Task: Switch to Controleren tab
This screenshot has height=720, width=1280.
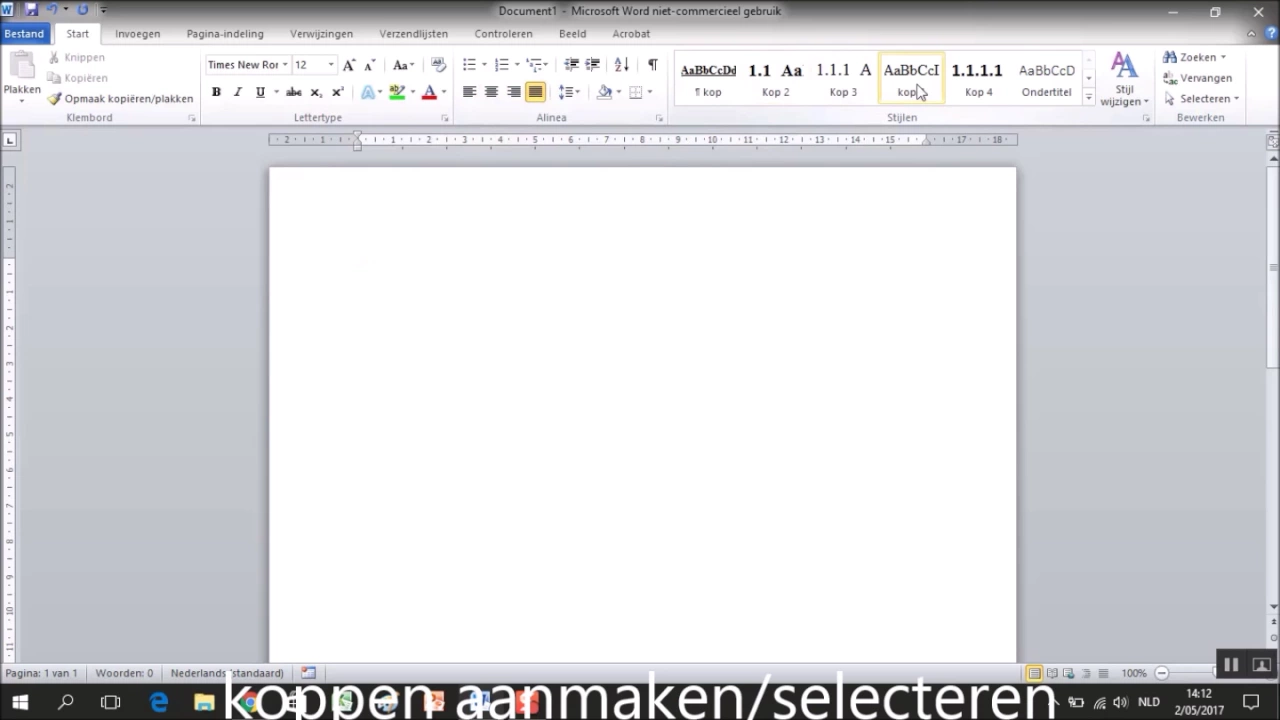Action: pos(503,33)
